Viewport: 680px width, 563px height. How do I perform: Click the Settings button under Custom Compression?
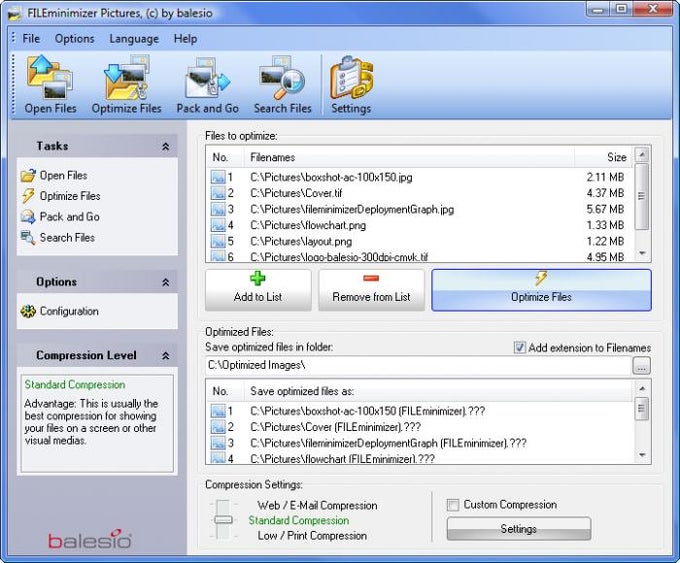coord(519,529)
